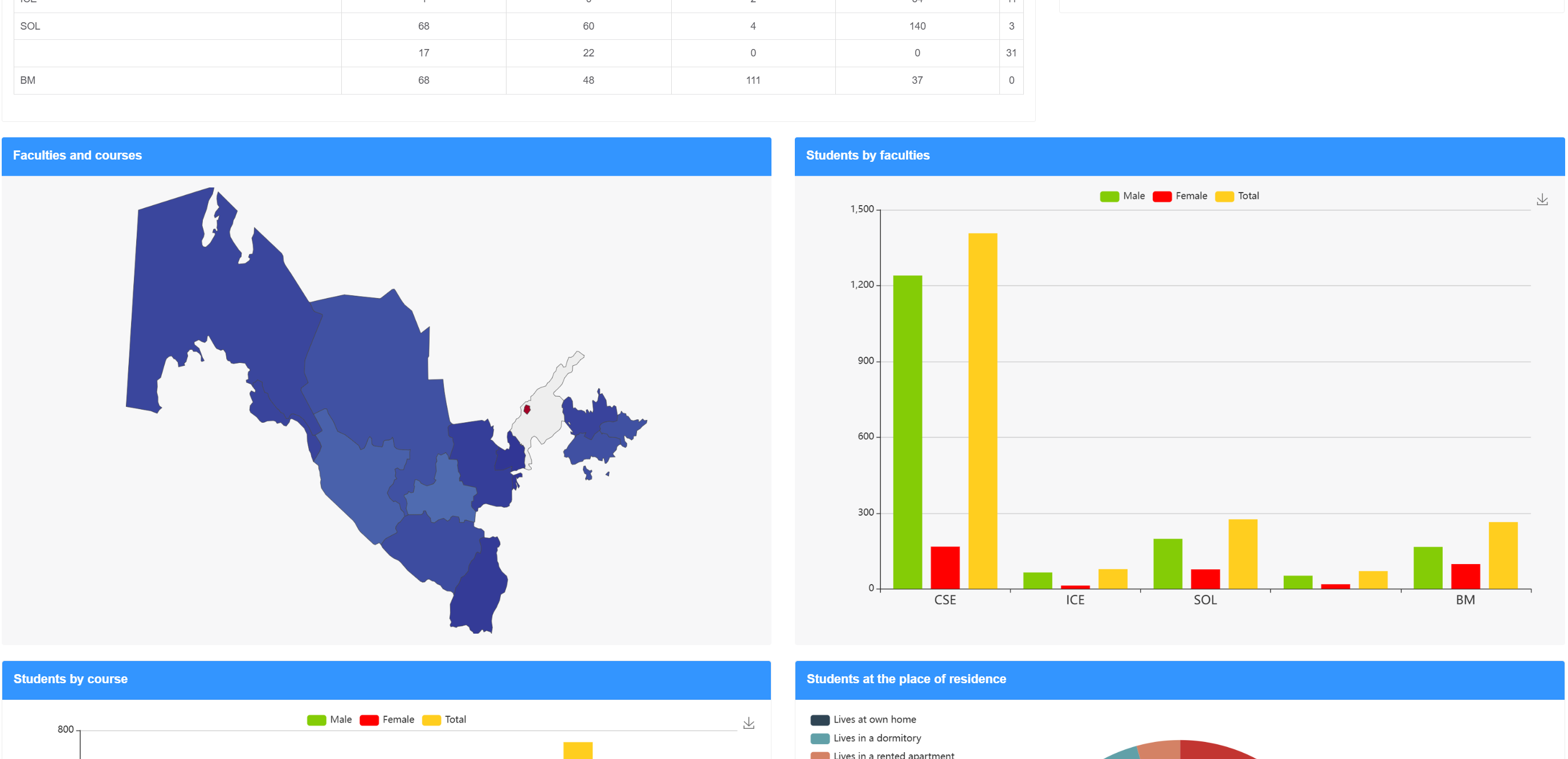Select the BM green Male bar
The image size is (1568, 759).
point(1427,568)
